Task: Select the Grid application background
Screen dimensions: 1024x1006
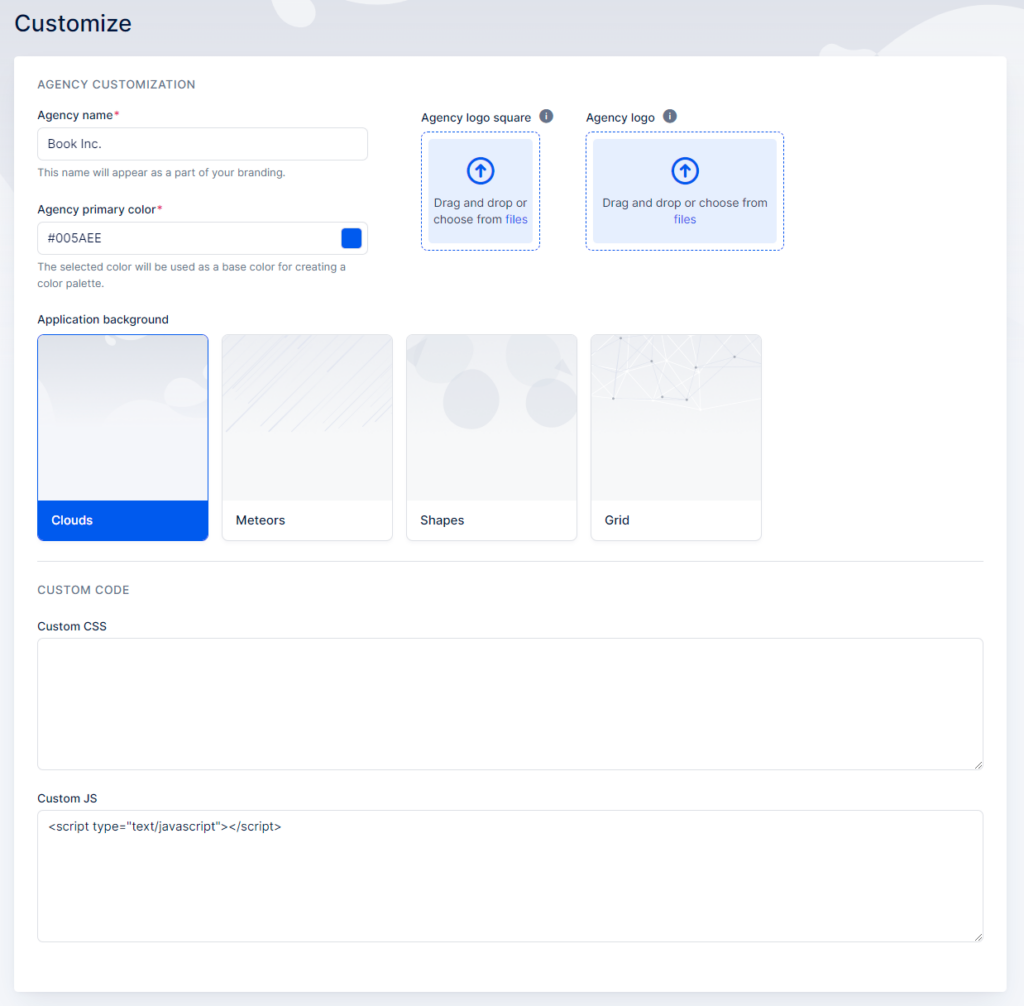Action: (675, 520)
